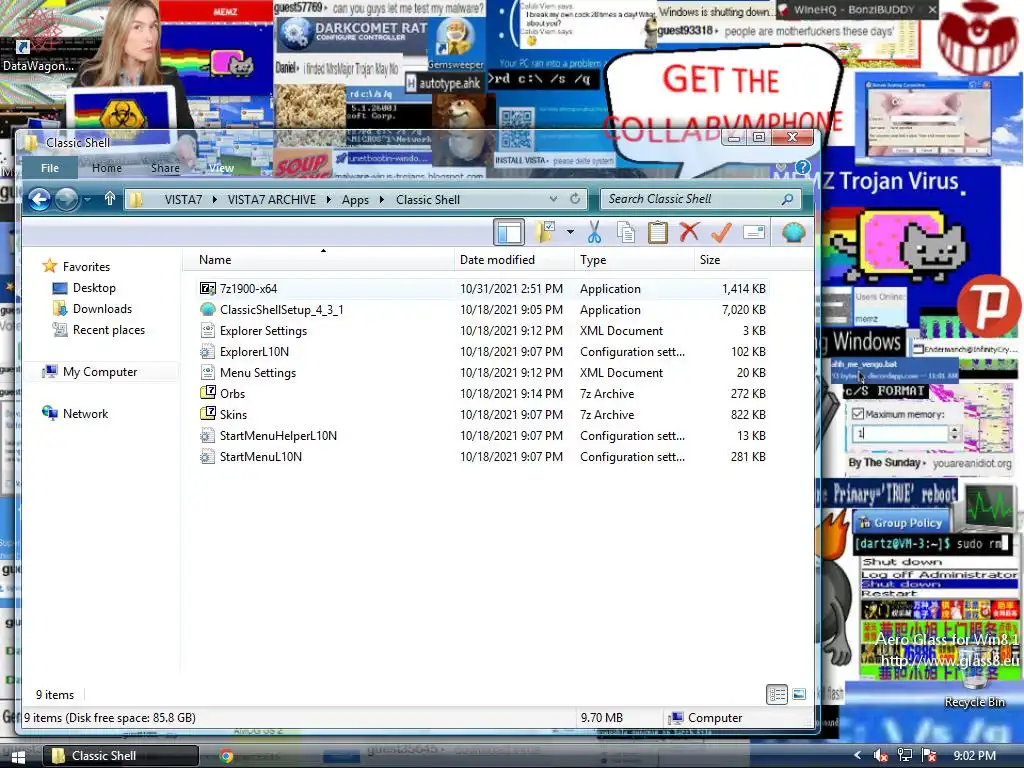Click the VISTA7 breadcrumb
Viewport: 1024px width, 768px height.
[183, 199]
